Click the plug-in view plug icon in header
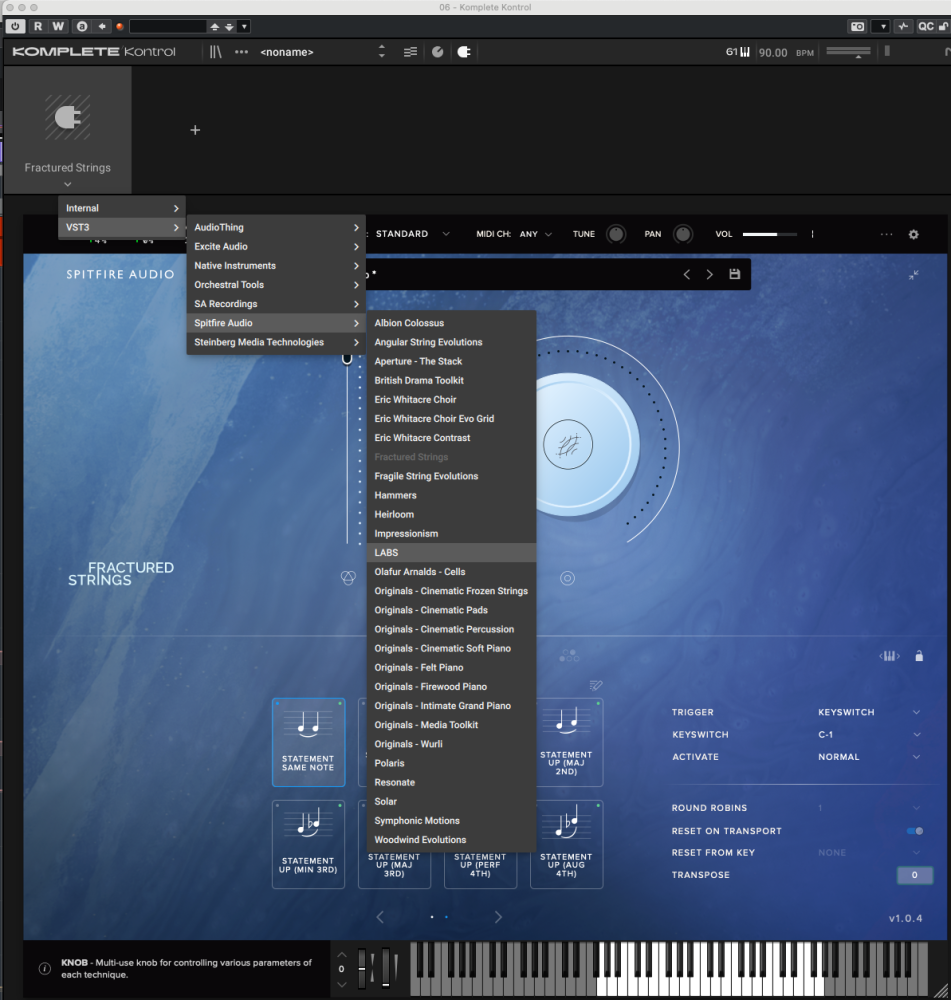 (x=464, y=52)
